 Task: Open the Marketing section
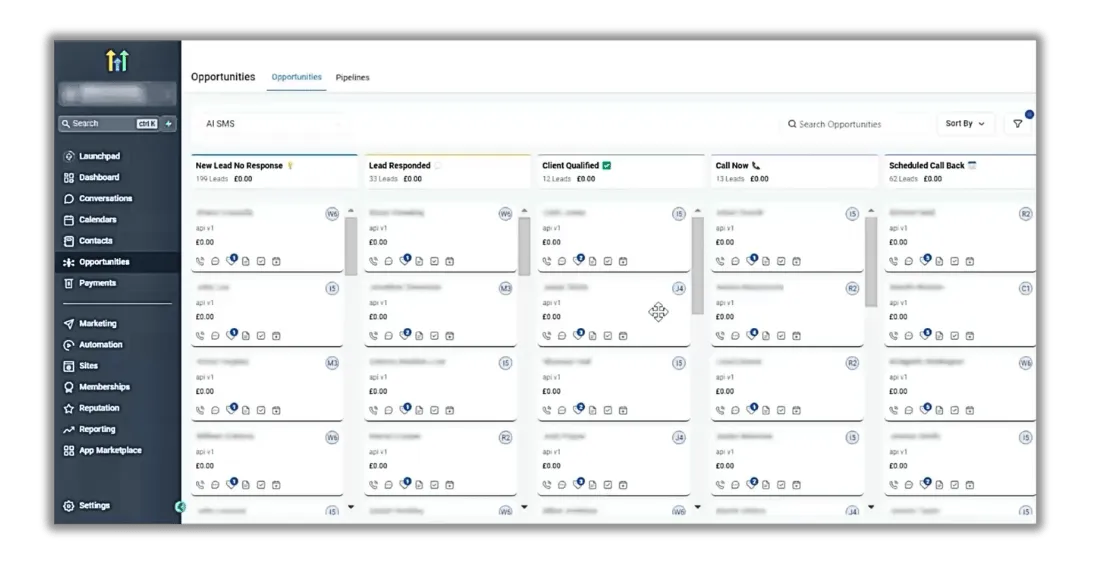(90, 324)
